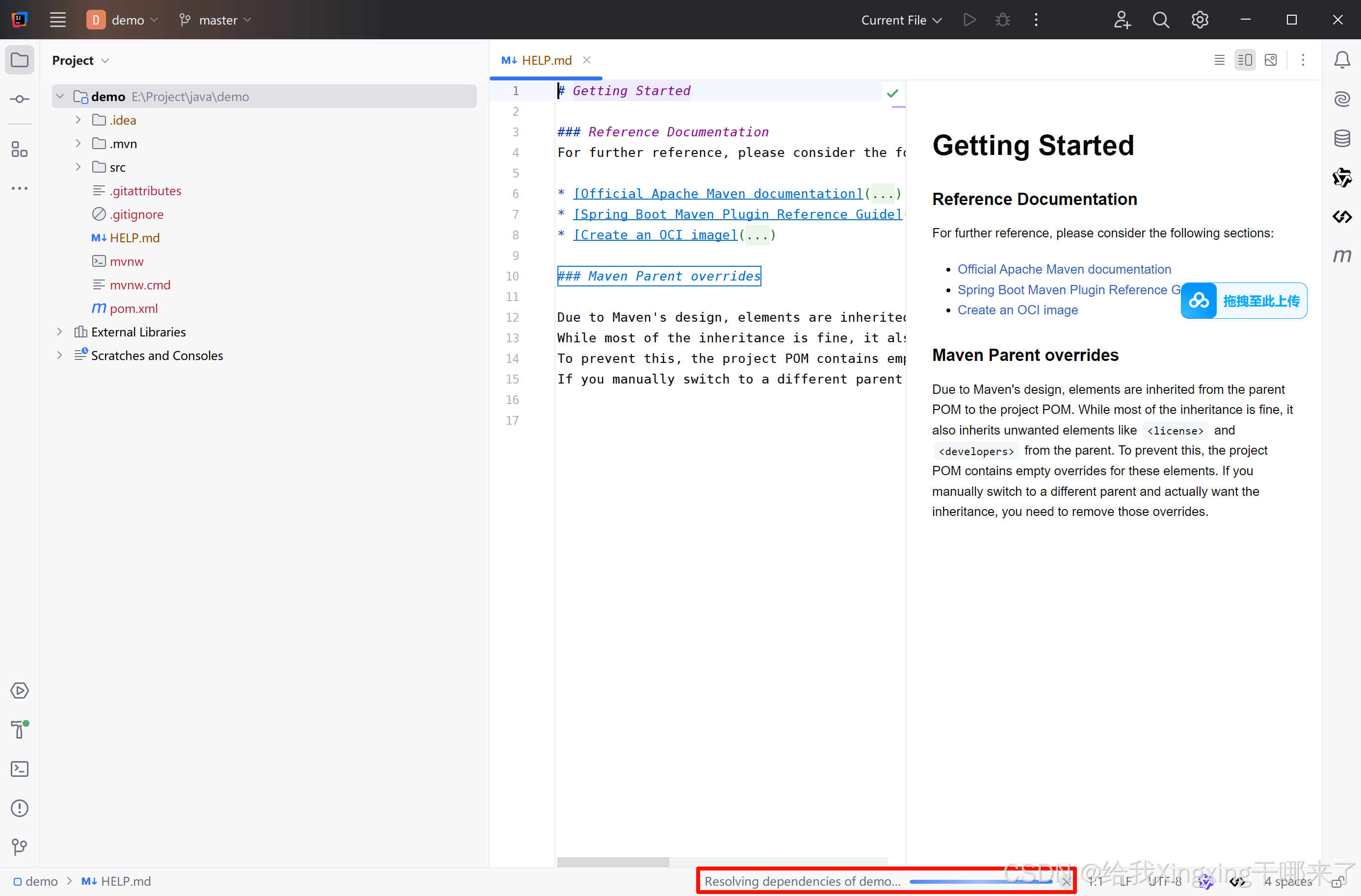Viewport: 1361px width, 896px height.
Task: Open the Notifications bell panel
Action: (x=1341, y=60)
